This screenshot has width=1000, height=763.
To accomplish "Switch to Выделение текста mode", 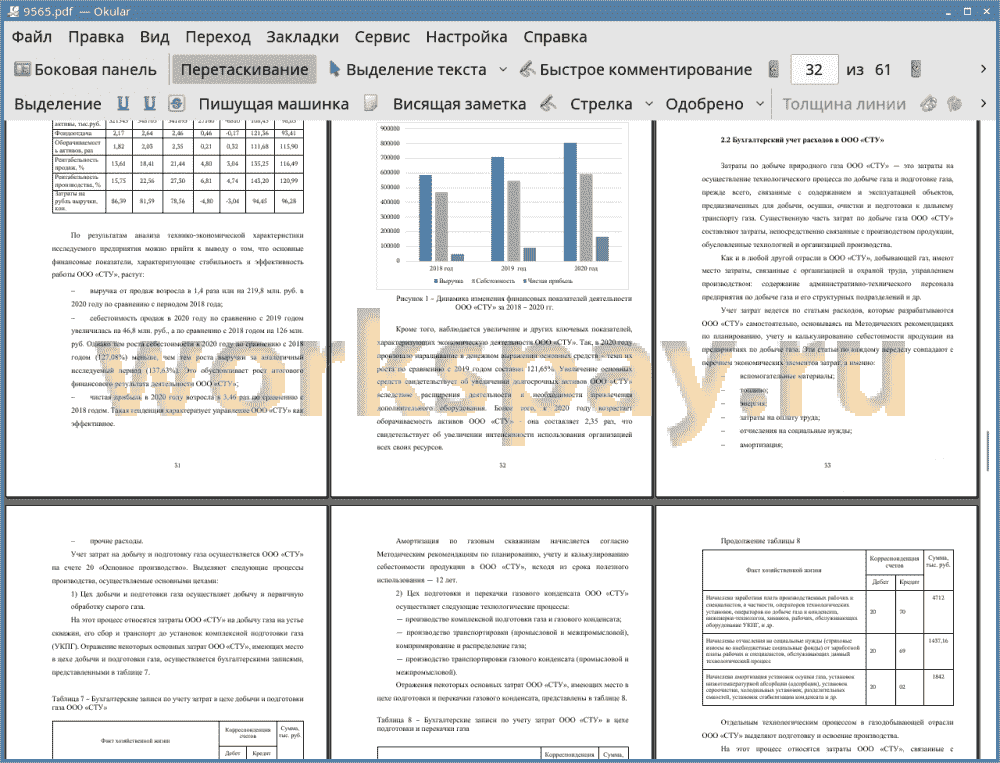I will (408, 69).
